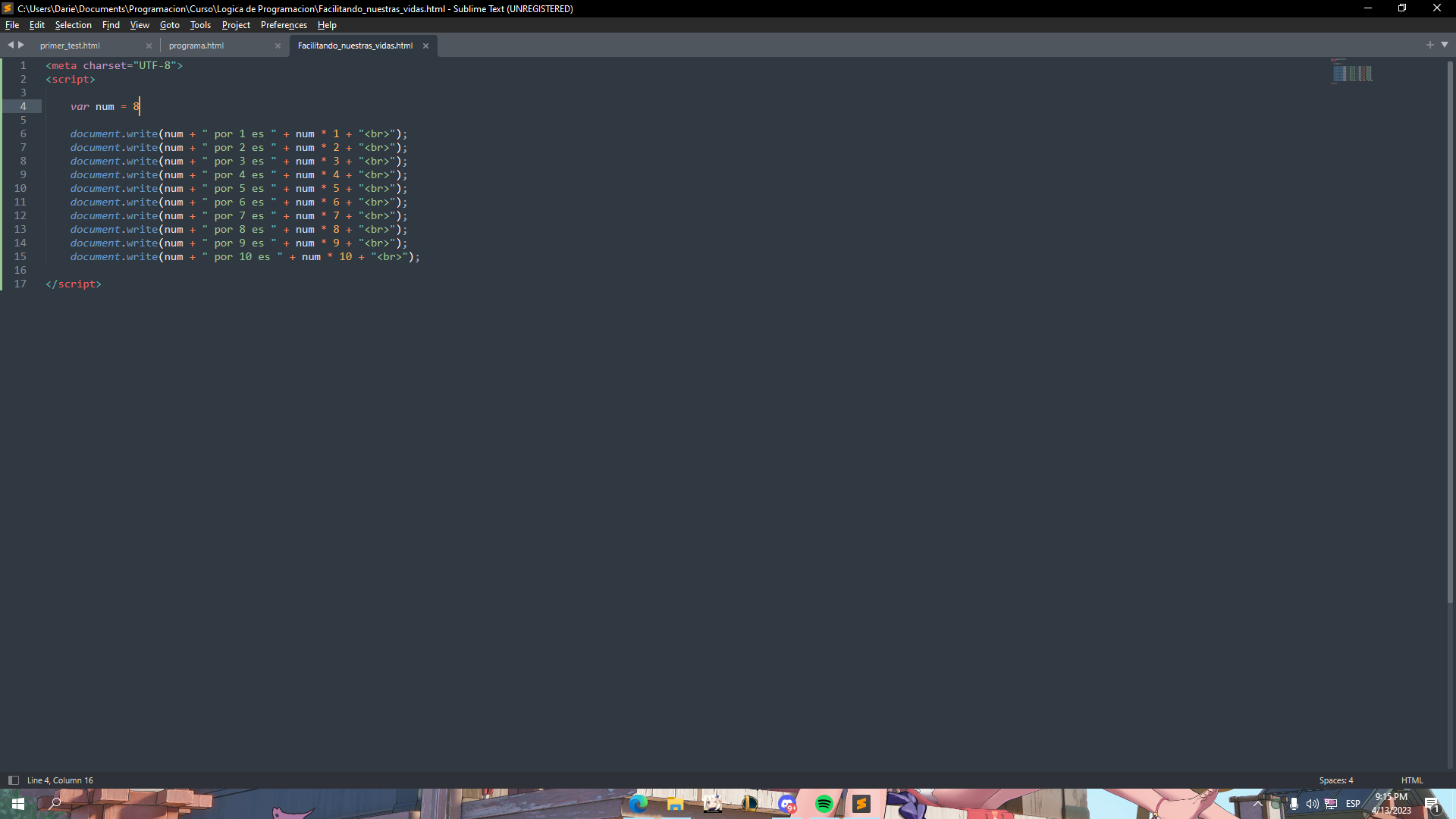
Task: Click line number 1 in the gutter
Action: point(23,66)
